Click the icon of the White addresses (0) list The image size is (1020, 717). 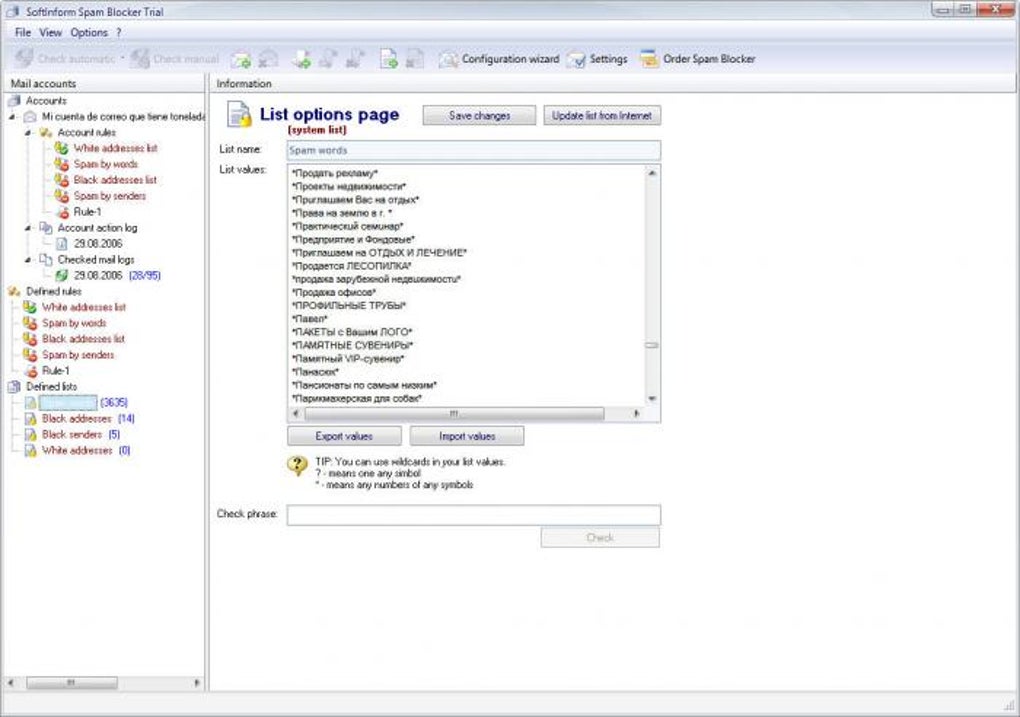(x=31, y=450)
